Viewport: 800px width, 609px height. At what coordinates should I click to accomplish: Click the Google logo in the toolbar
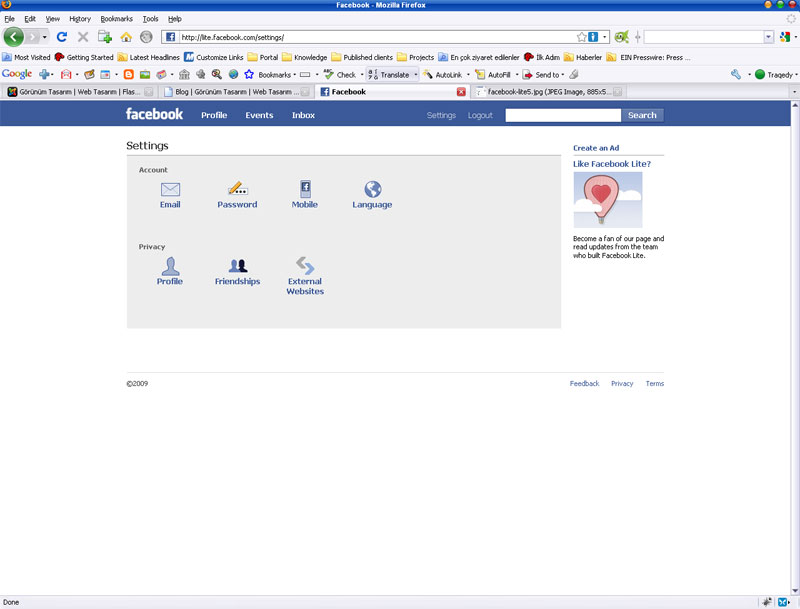click(x=17, y=74)
